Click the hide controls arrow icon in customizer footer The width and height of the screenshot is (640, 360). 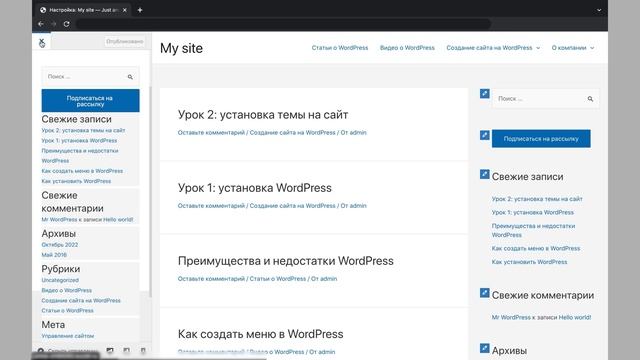(41, 351)
